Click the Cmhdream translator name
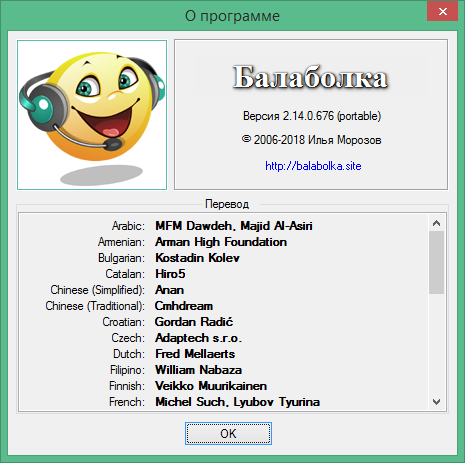465x463 pixels. (x=184, y=306)
